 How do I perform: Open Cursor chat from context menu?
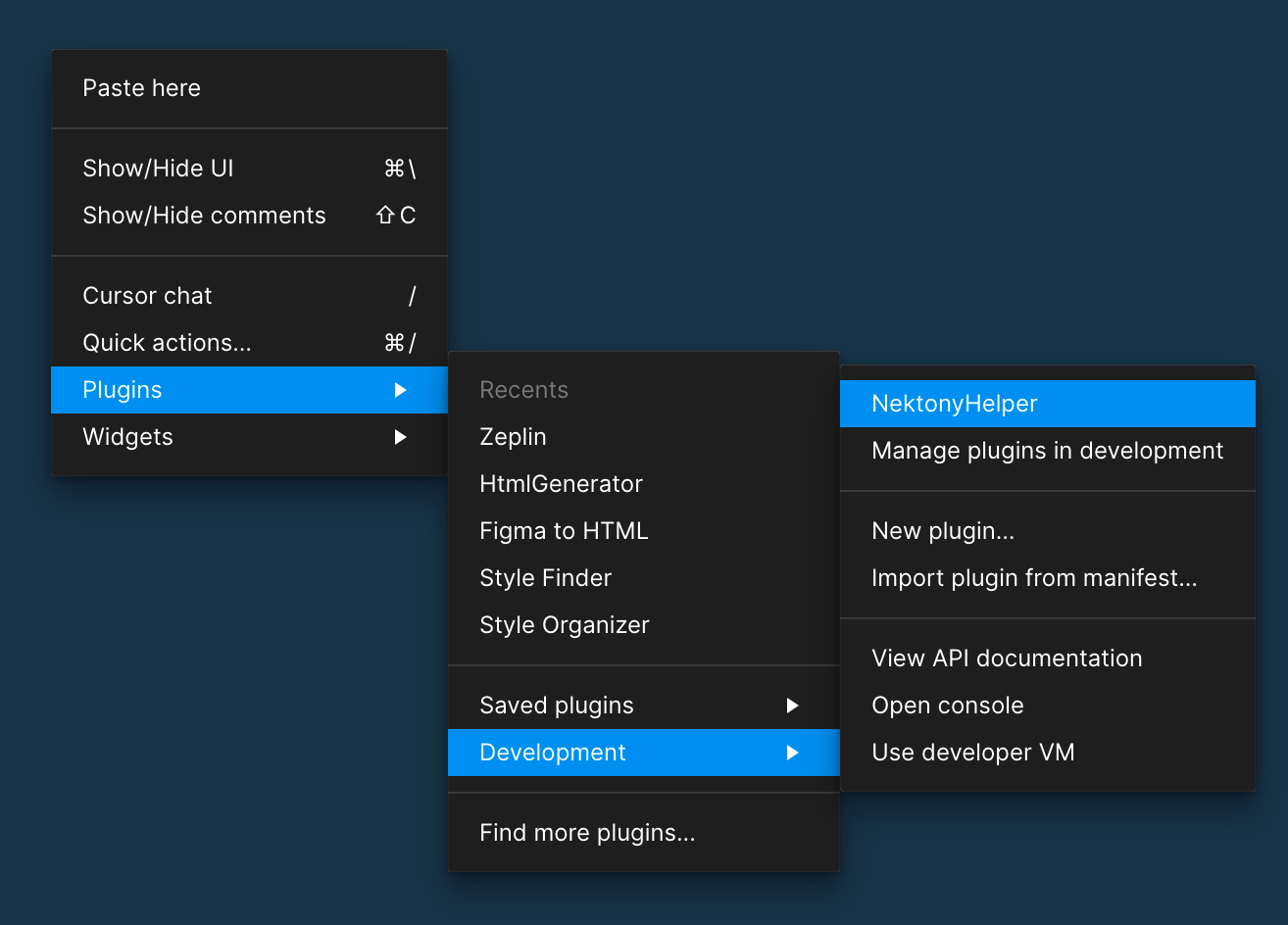point(148,296)
